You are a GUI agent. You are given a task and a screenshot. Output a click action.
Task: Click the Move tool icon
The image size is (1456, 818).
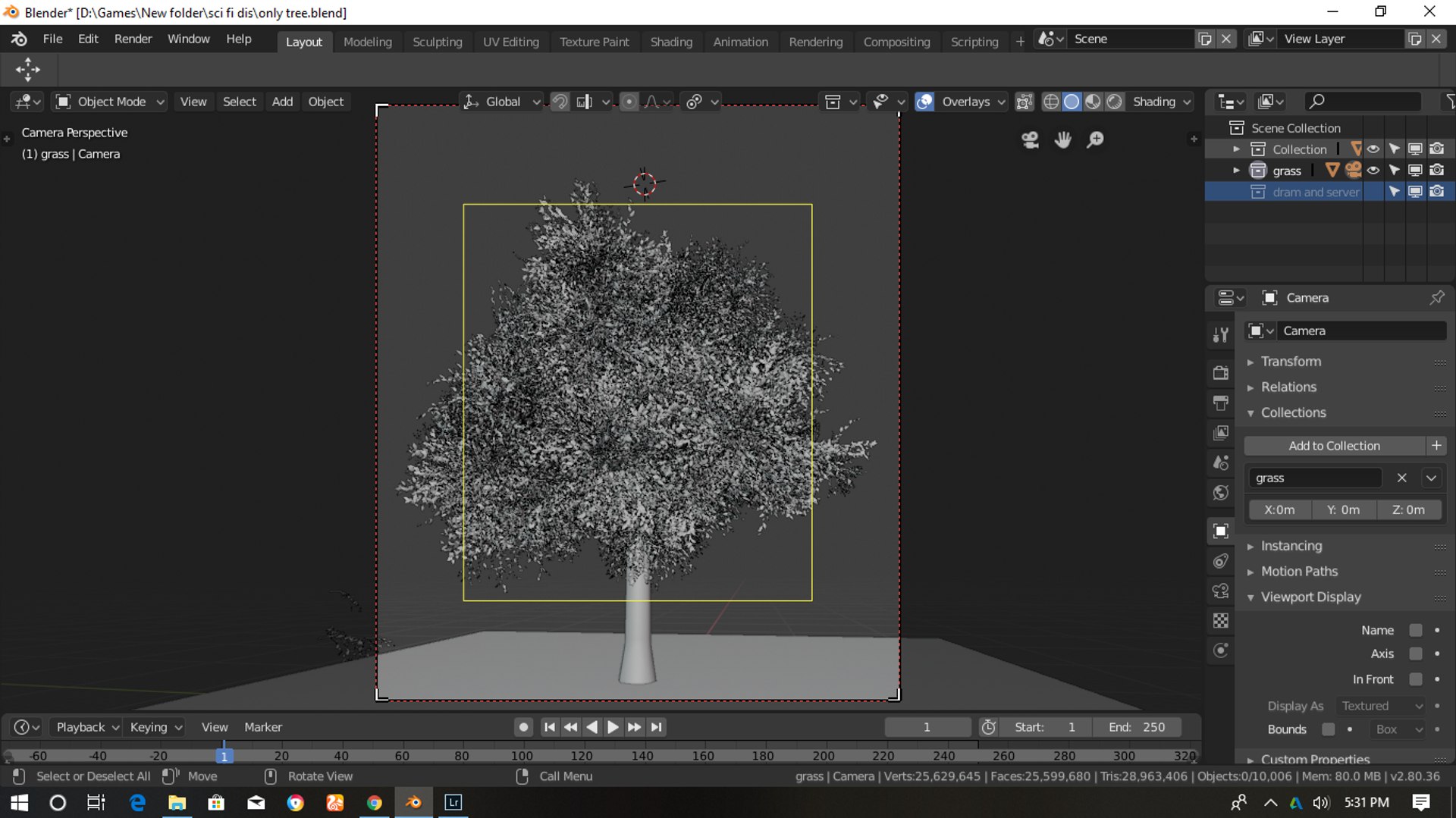(x=28, y=70)
